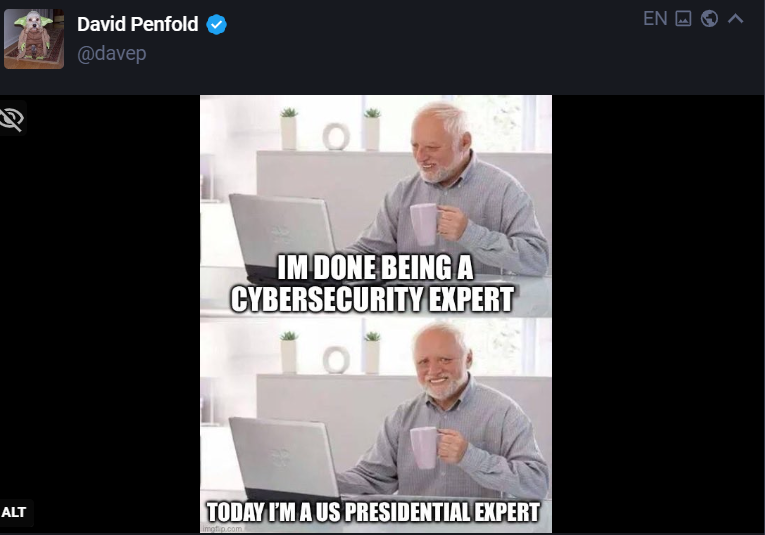This screenshot has width=765, height=535.
Task: Open David Penfold's avatar picture
Action: pyautogui.click(x=34, y=39)
